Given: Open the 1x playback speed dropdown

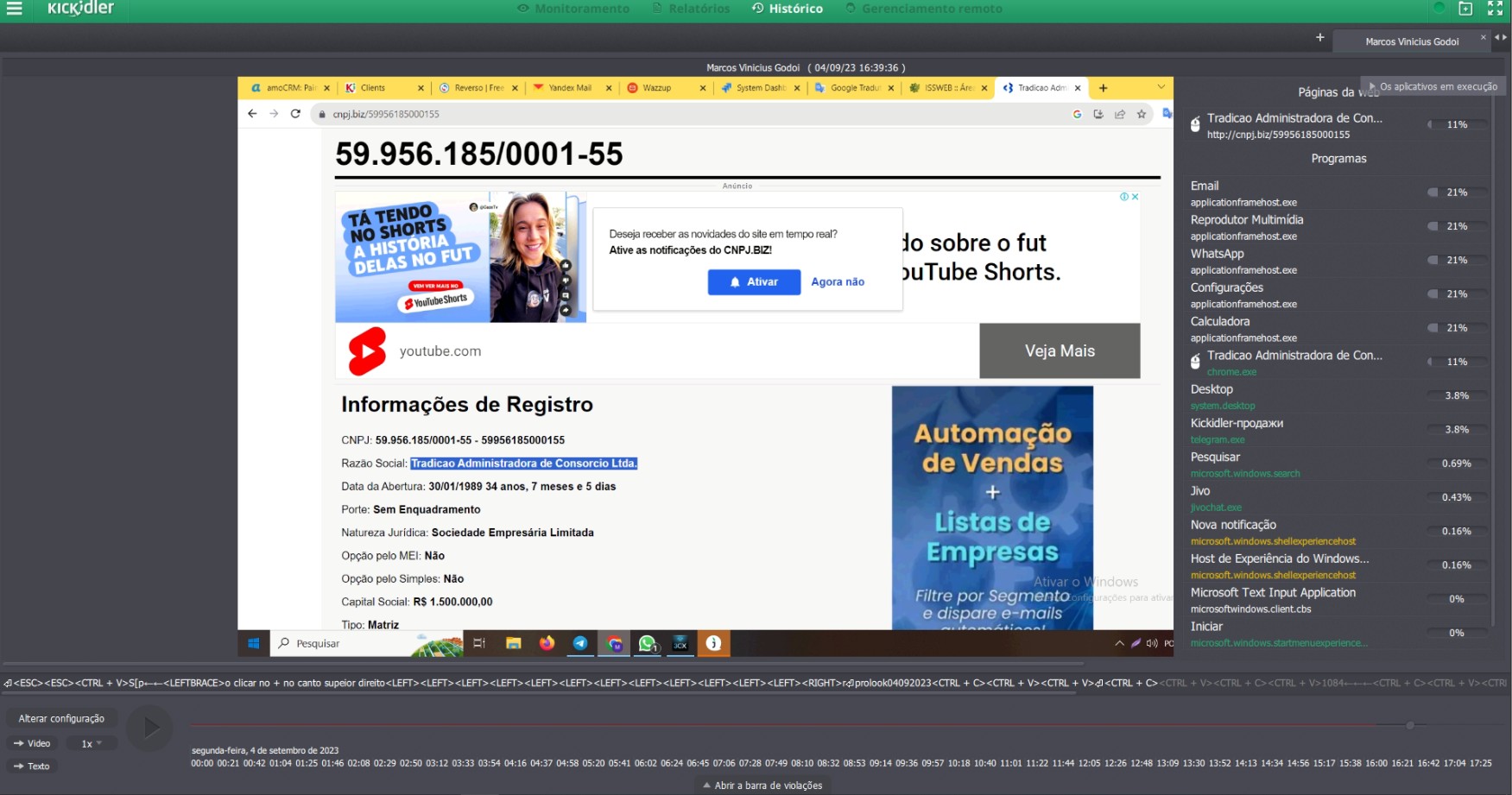Looking at the screenshot, I should (x=92, y=743).
